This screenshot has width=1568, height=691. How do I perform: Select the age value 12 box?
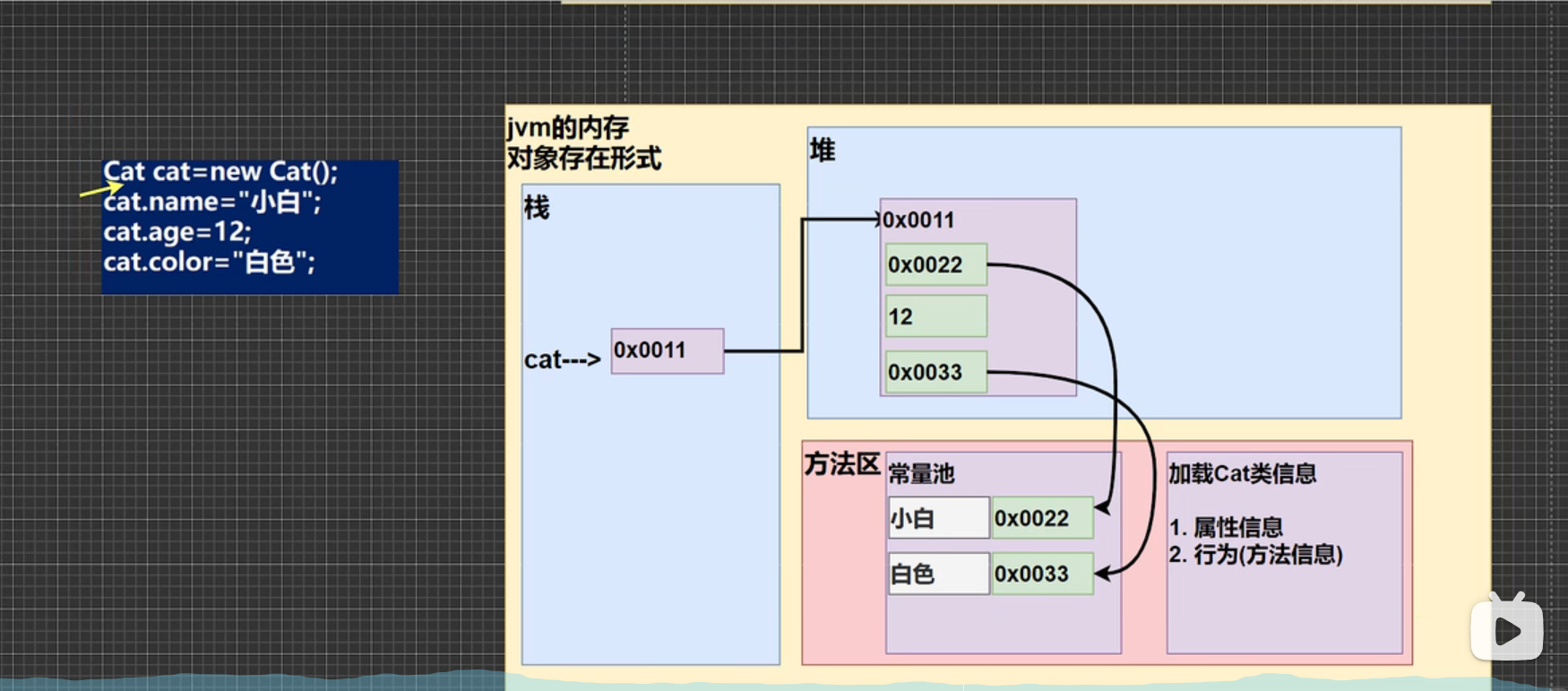pyautogui.click(x=935, y=316)
